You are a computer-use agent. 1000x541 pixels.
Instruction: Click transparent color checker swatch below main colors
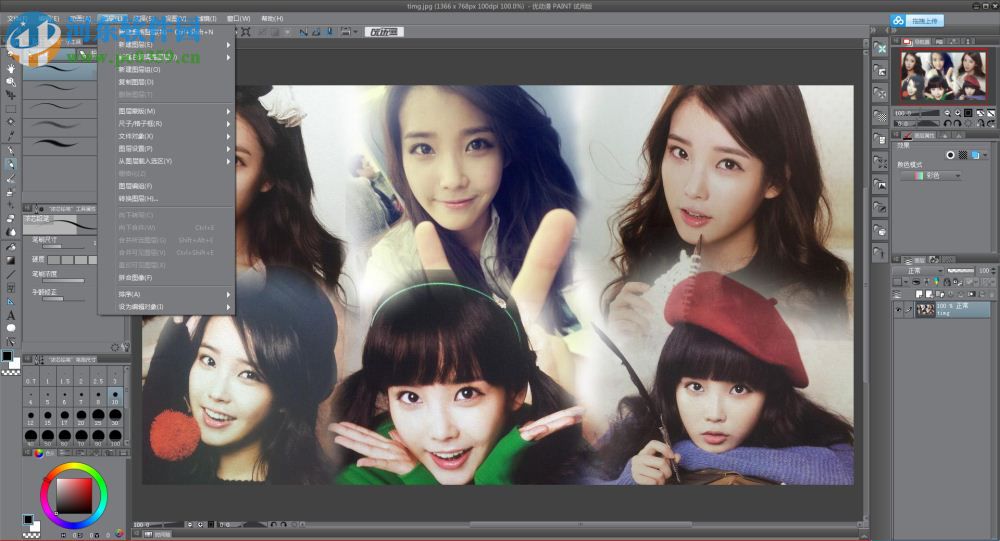pos(11,373)
